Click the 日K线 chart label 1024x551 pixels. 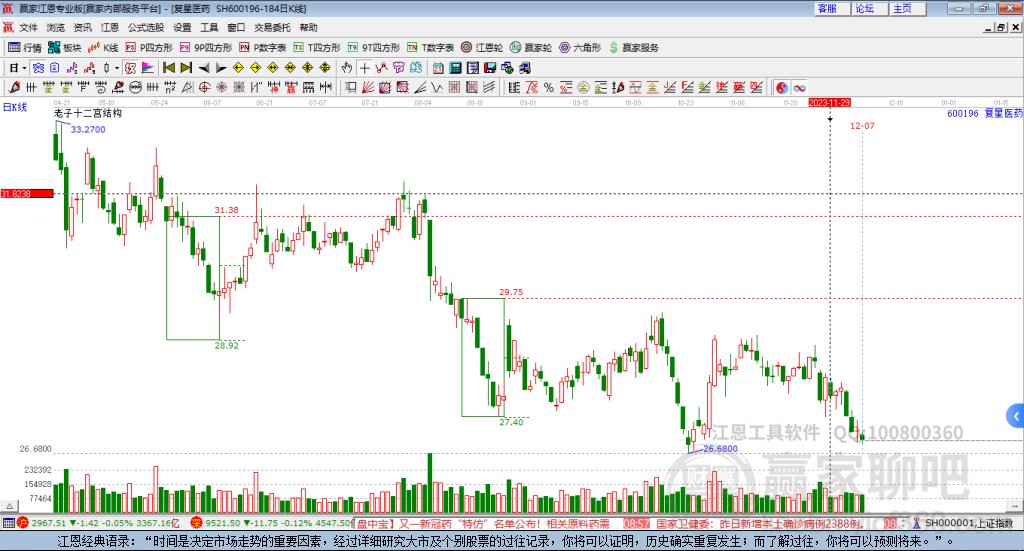15,107
